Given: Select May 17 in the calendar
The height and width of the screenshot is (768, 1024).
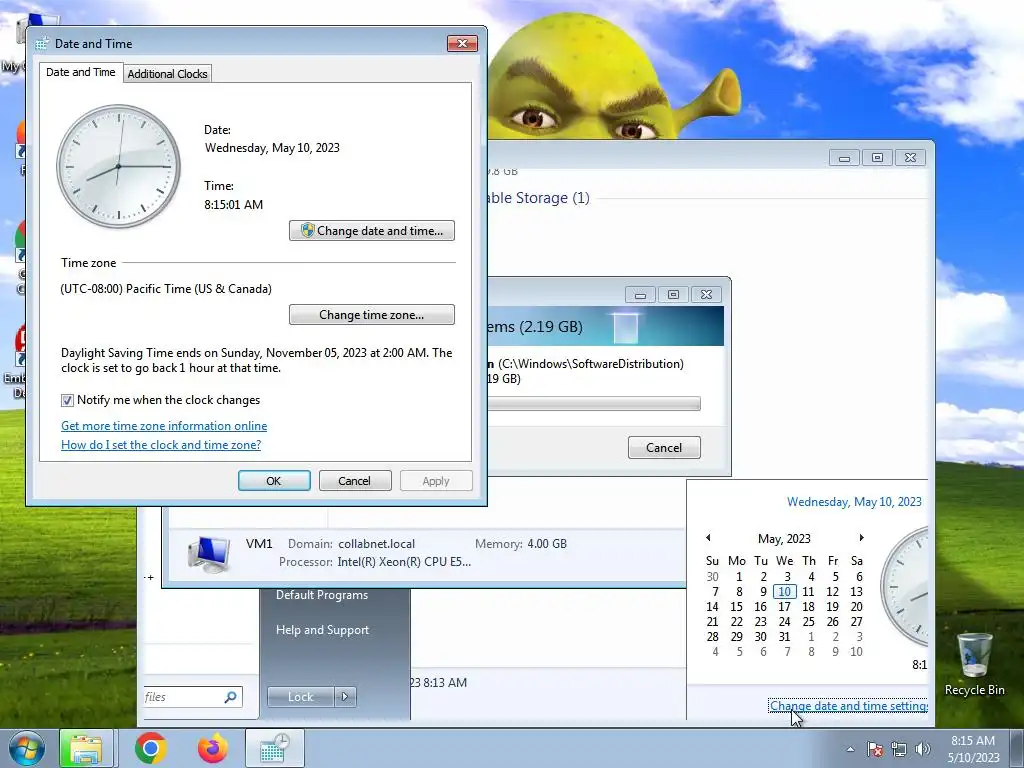Looking at the screenshot, I should coord(784,607).
